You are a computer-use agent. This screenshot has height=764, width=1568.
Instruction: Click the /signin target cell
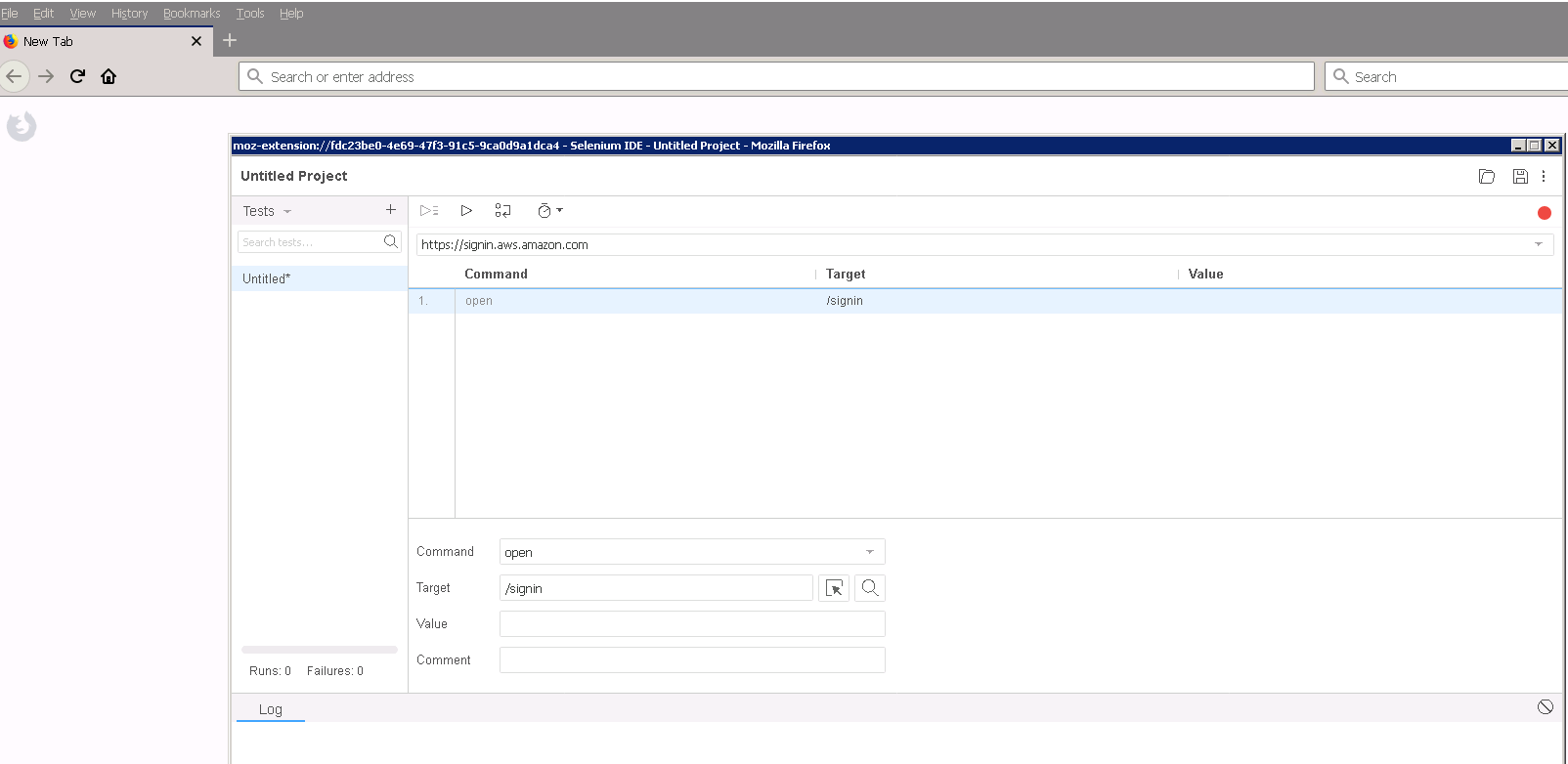(x=845, y=301)
